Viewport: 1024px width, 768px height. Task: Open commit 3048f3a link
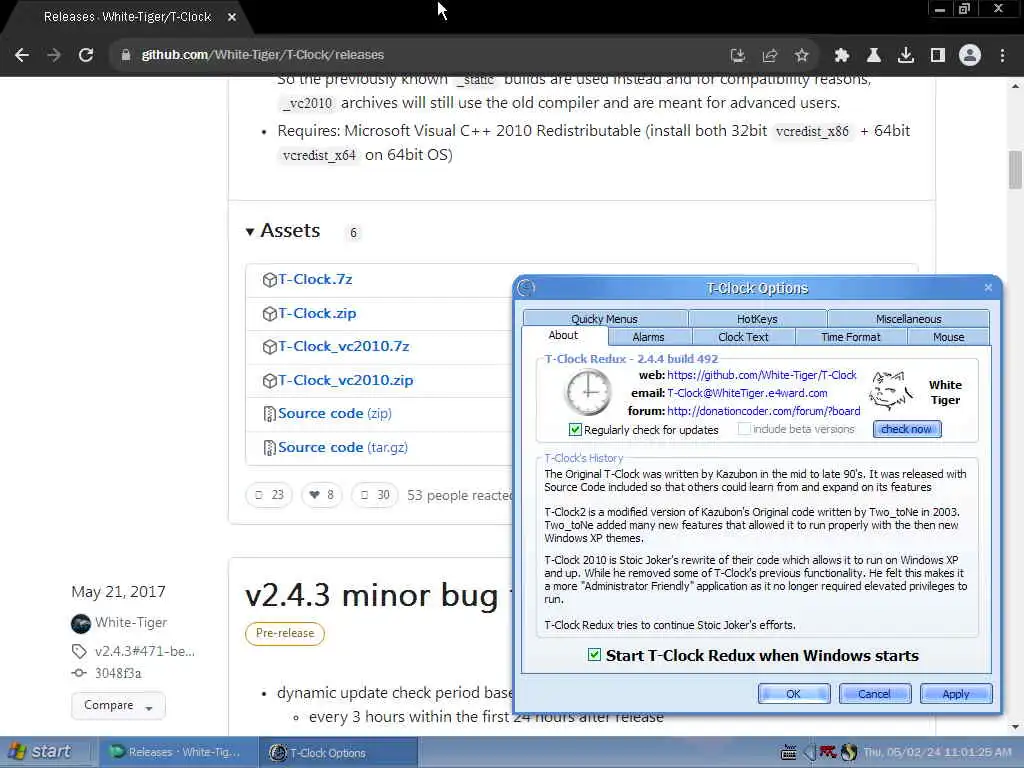[x=118, y=673]
